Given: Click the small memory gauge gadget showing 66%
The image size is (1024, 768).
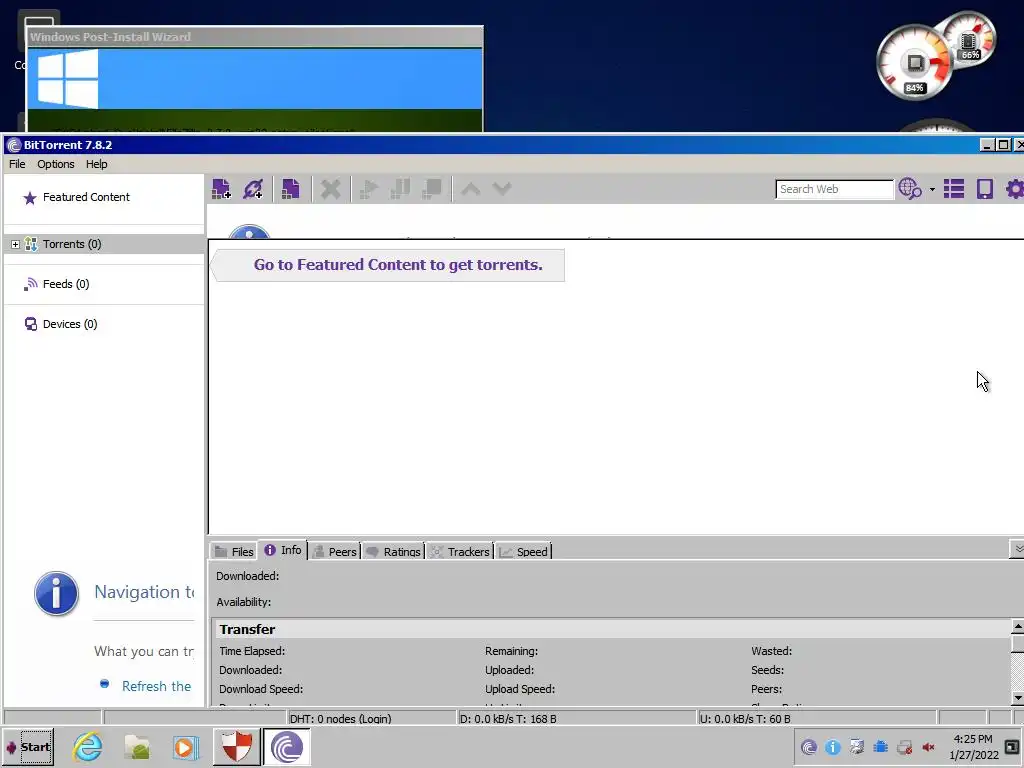Looking at the screenshot, I should pos(968,40).
